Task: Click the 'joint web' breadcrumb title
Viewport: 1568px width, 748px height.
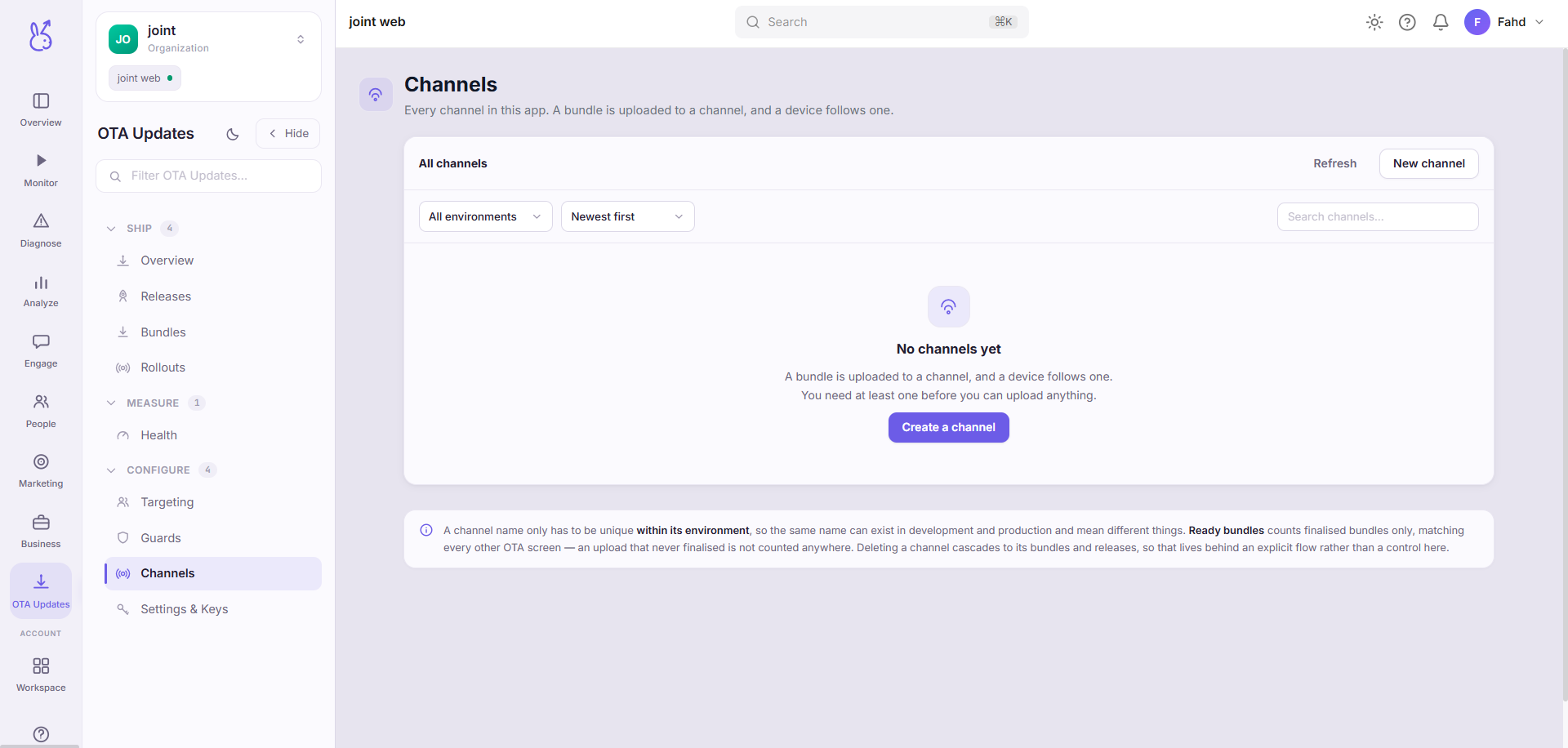Action: 376,22
